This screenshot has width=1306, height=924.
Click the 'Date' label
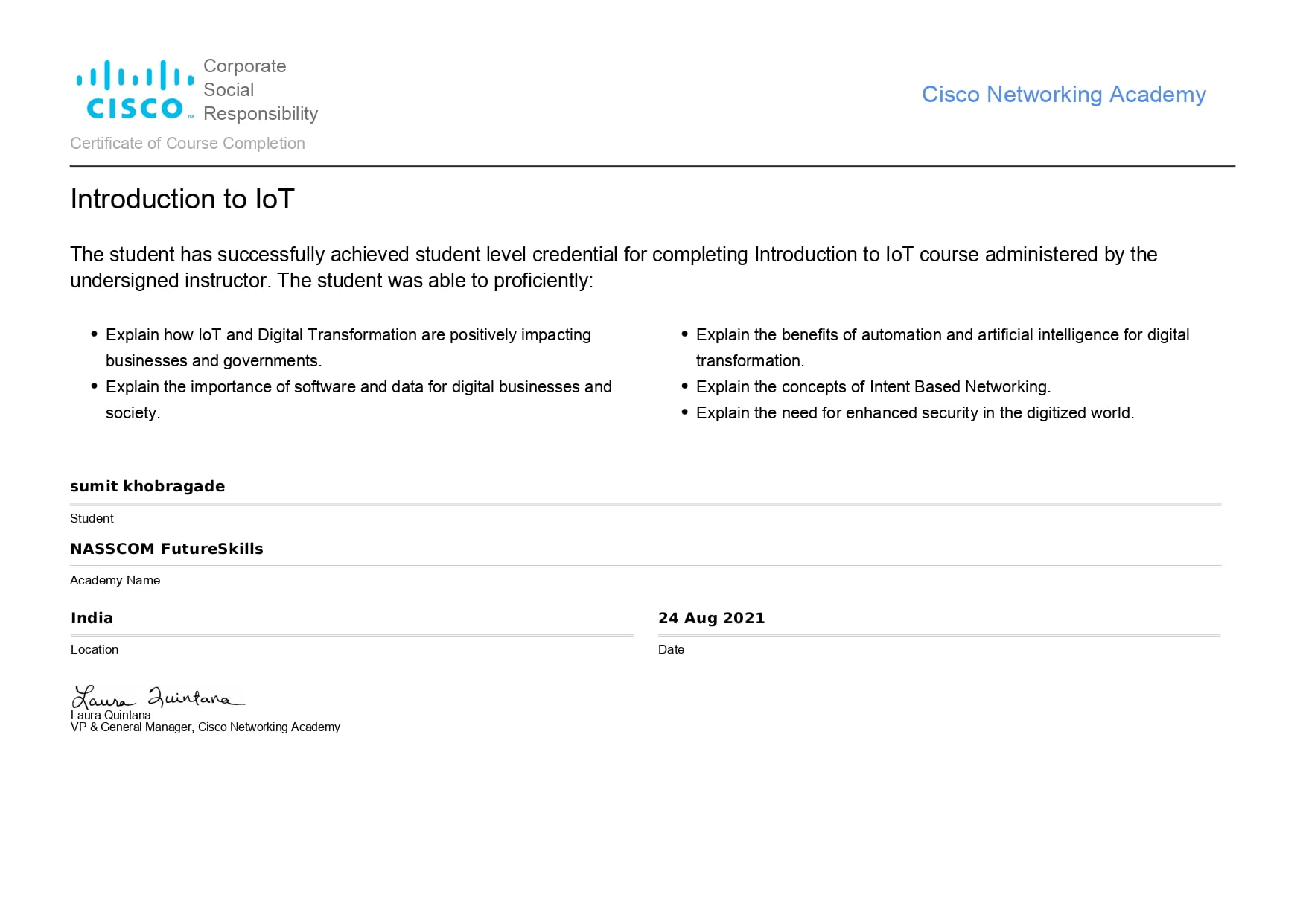point(671,649)
